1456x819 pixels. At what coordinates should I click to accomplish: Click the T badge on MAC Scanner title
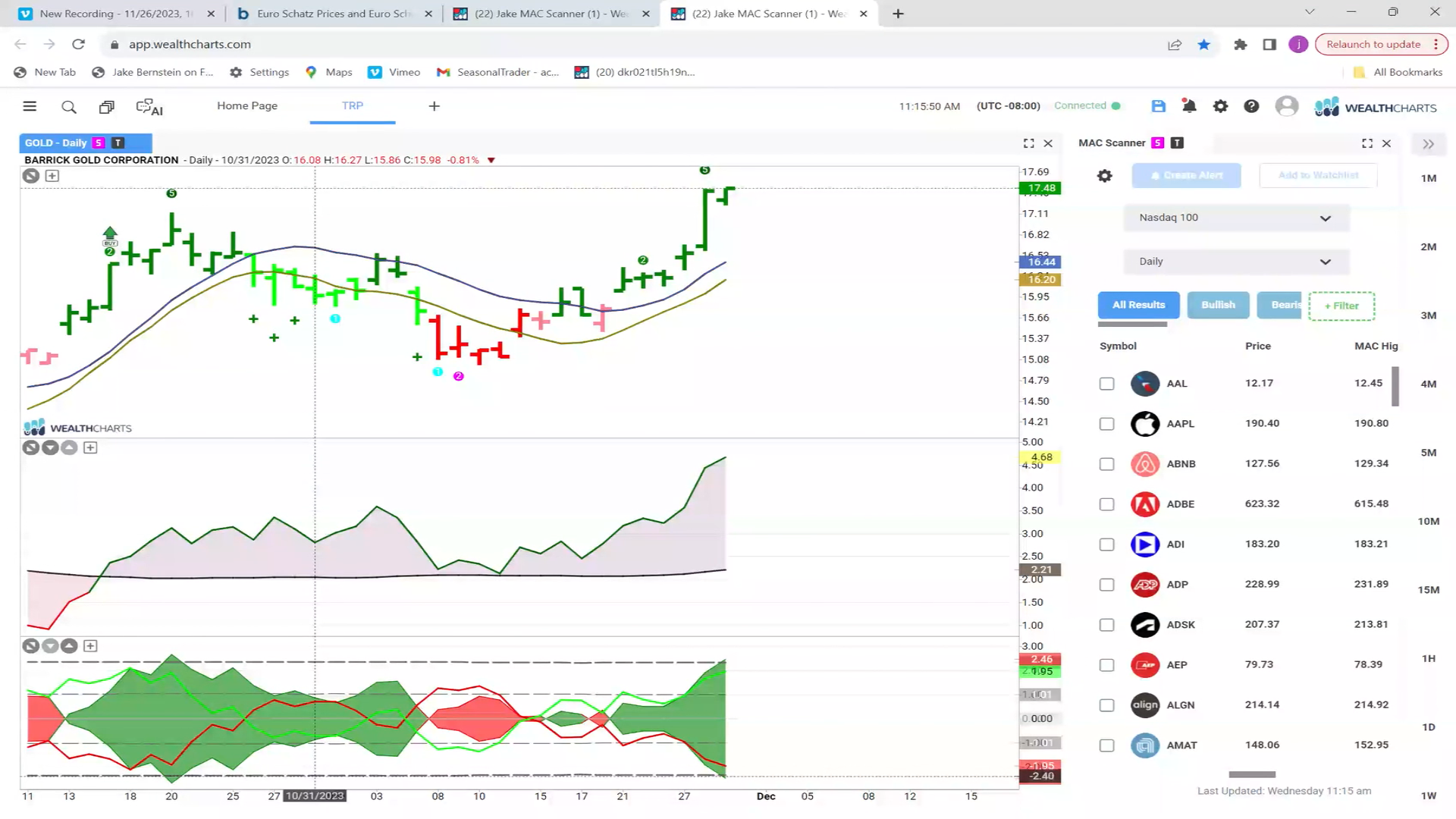(x=1177, y=143)
